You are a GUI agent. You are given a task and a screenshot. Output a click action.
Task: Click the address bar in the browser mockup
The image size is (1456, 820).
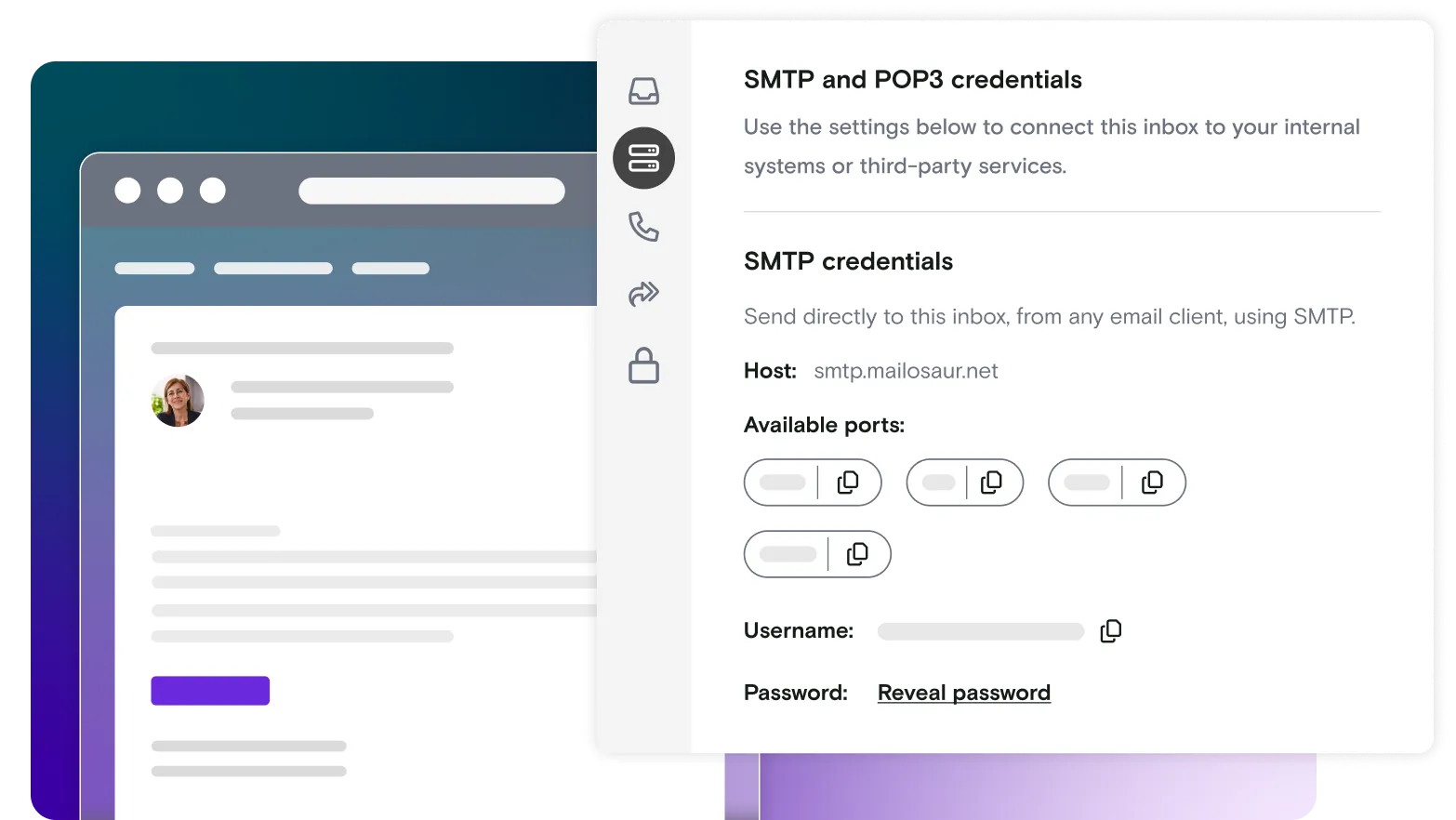[431, 190]
